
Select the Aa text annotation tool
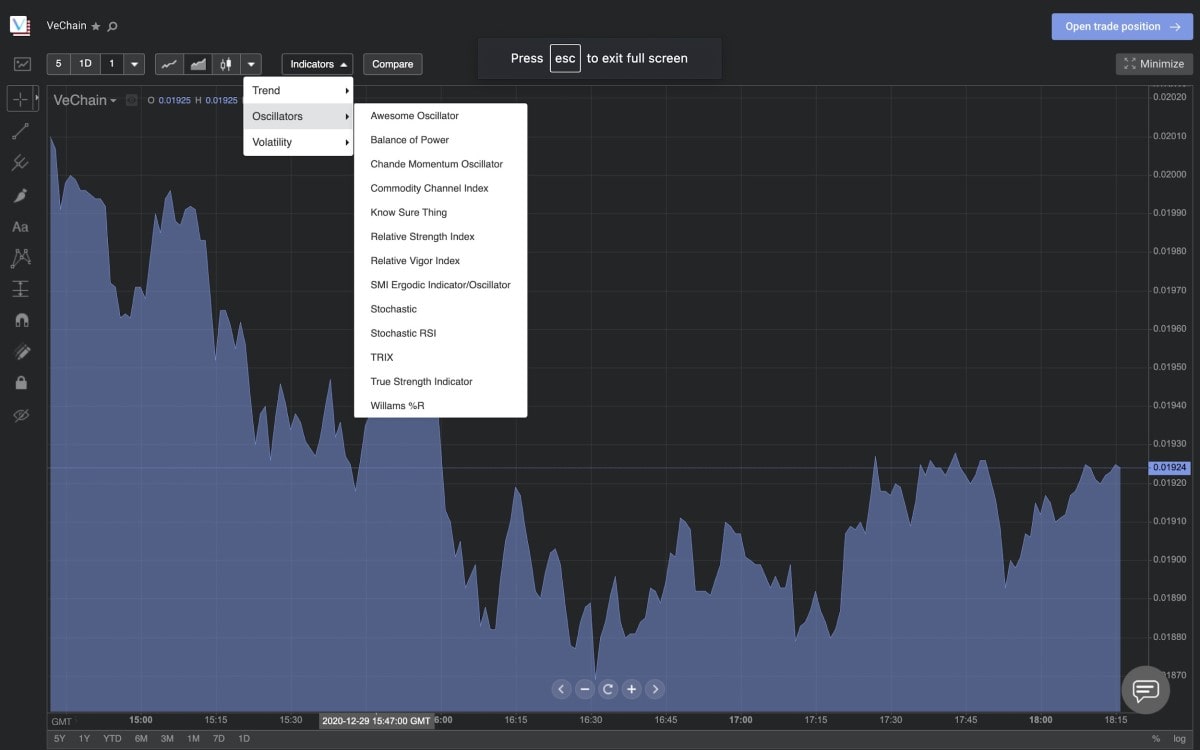coord(20,227)
